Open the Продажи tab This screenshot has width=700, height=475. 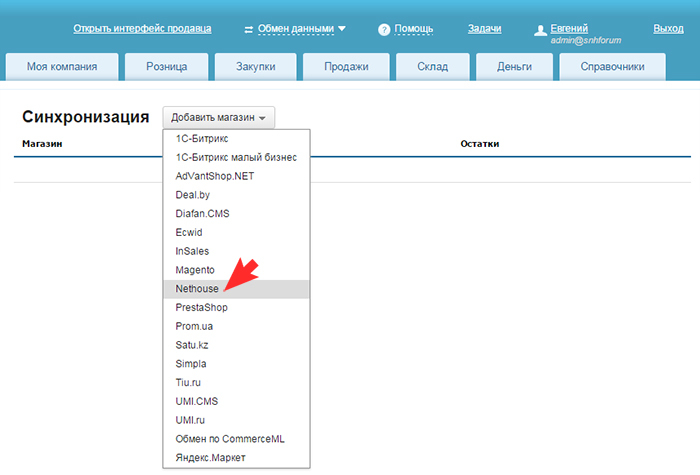point(346,67)
